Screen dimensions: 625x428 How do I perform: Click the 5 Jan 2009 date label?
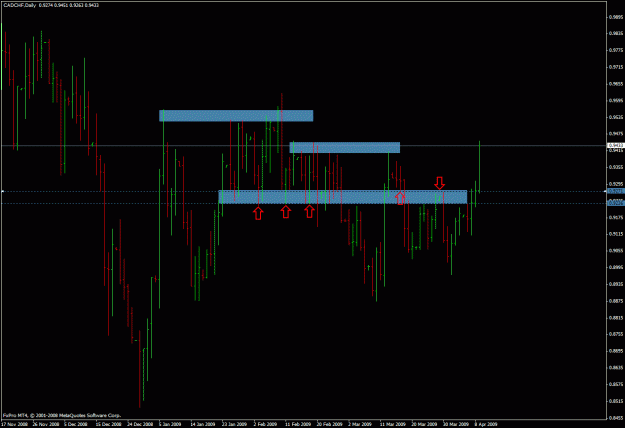[x=170, y=424]
